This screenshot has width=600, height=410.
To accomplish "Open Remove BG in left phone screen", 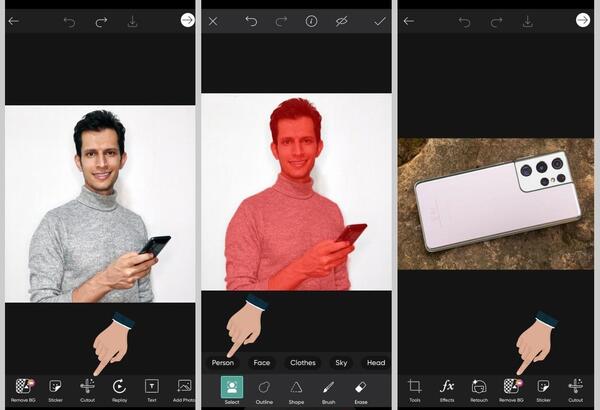I will point(24,390).
